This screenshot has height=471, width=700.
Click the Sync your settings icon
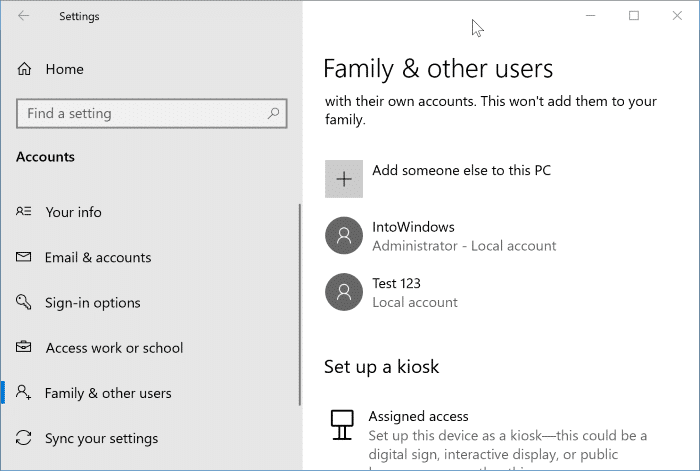click(x=25, y=438)
